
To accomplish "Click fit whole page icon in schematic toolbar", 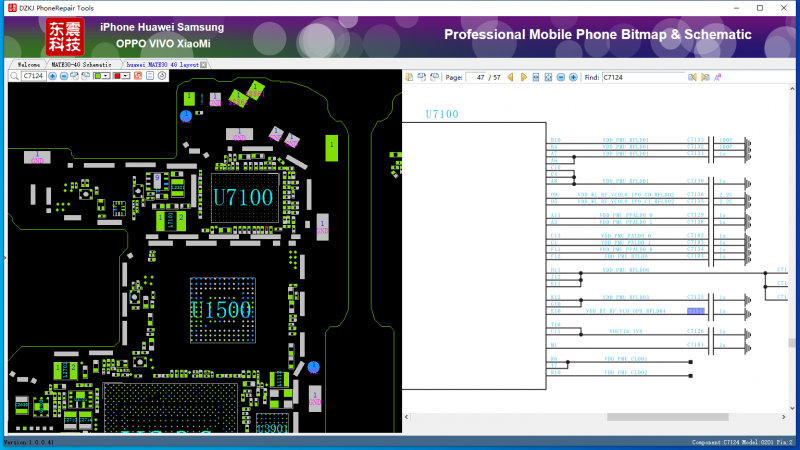I will pos(548,77).
